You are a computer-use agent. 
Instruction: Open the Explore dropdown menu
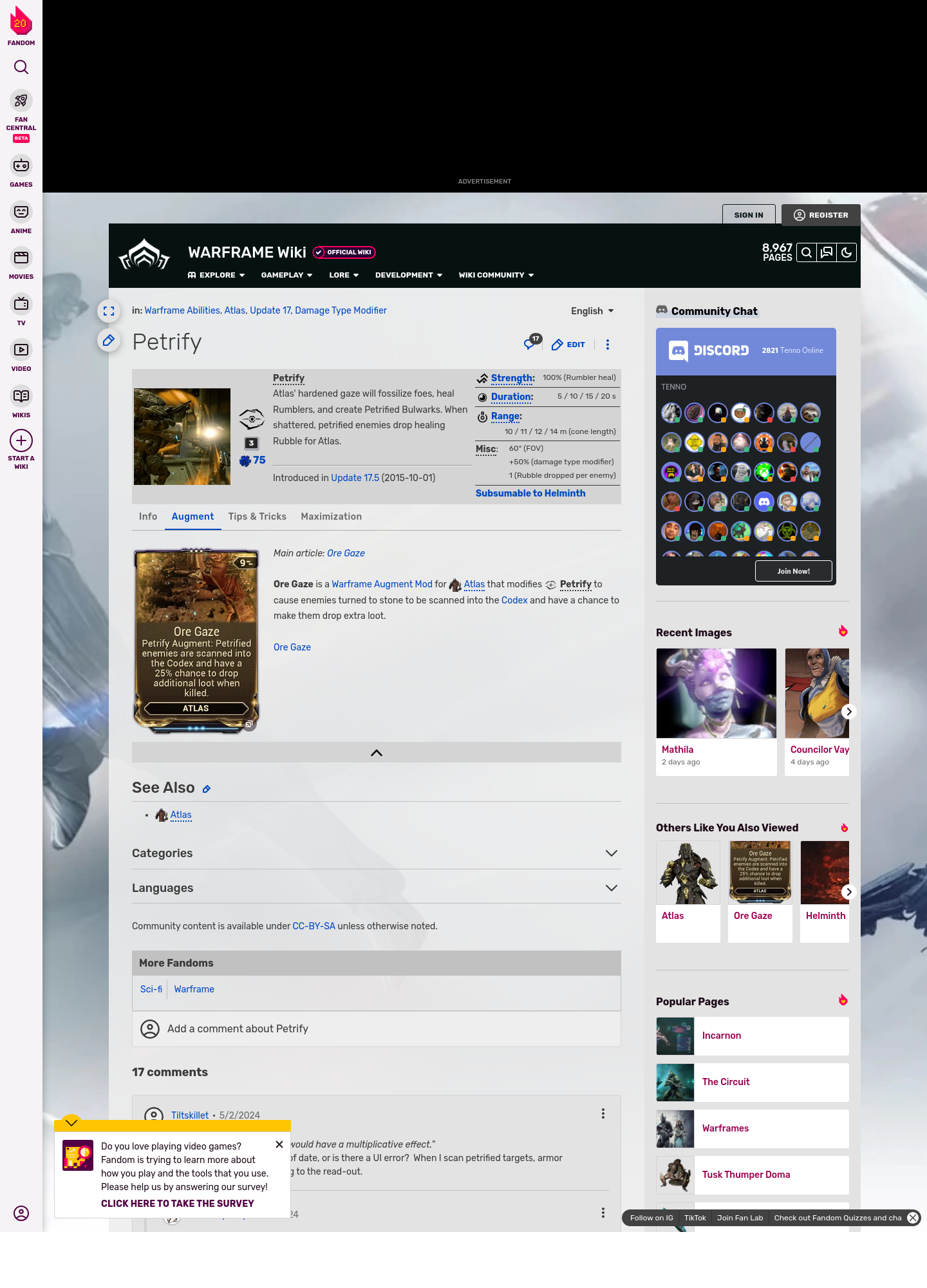(x=216, y=275)
